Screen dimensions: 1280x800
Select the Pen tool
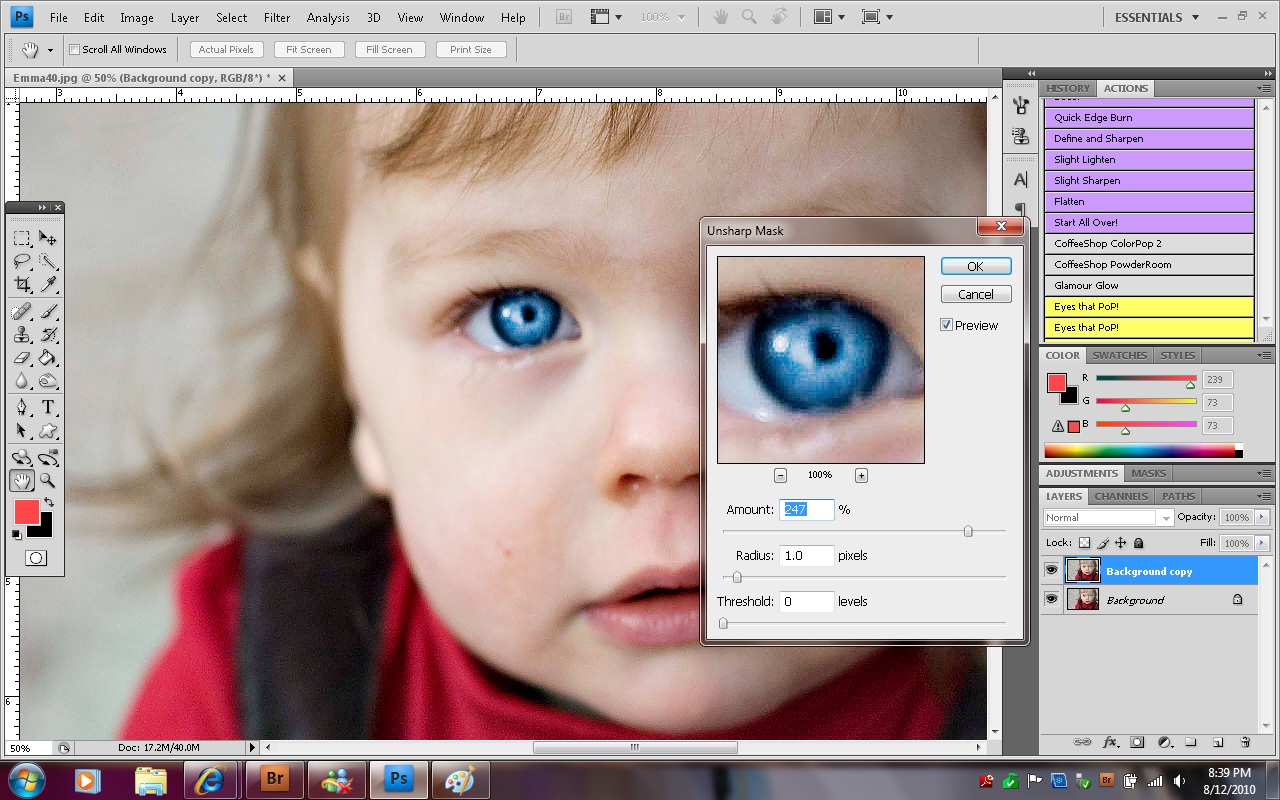click(22, 407)
